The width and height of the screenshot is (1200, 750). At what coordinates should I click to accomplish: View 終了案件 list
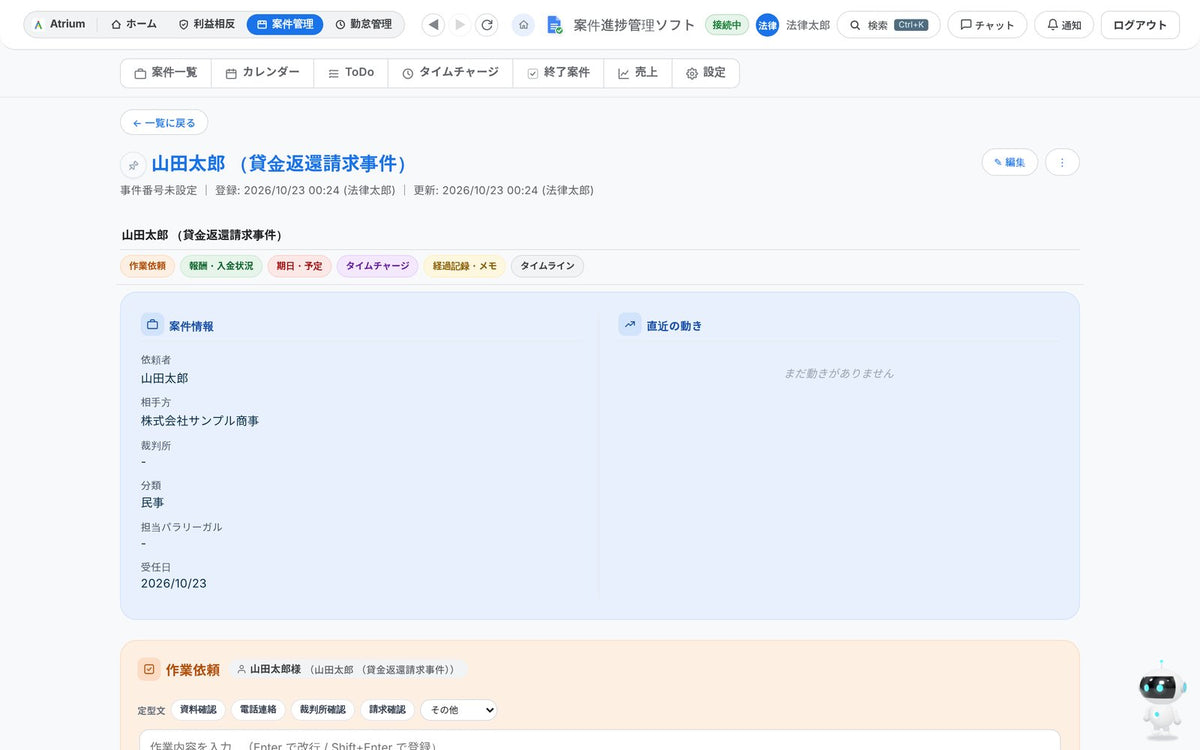pyautogui.click(x=558, y=73)
